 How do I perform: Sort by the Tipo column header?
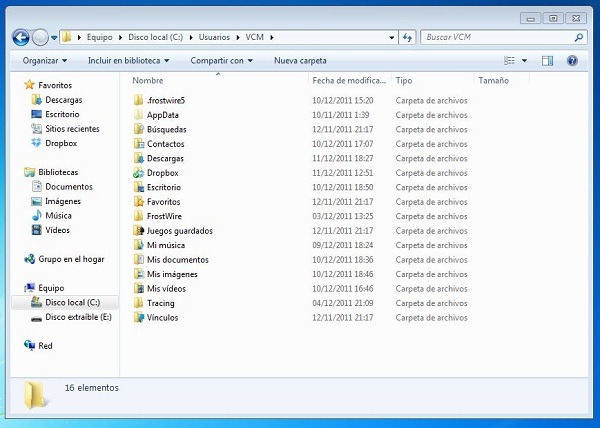[x=404, y=80]
